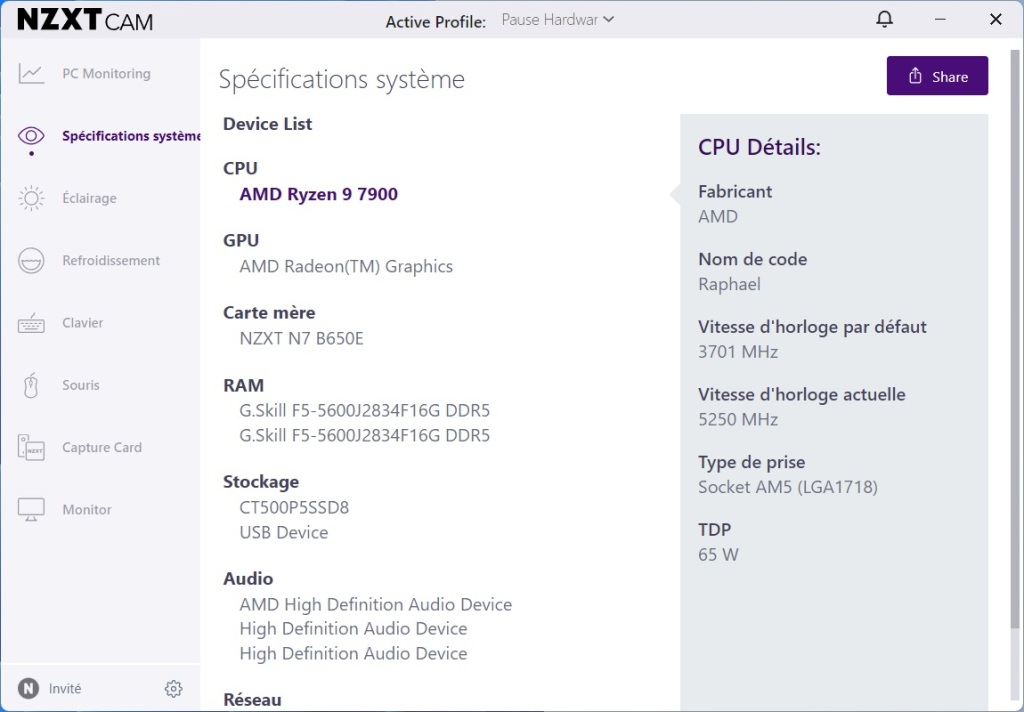
Task: Expand the Pause Hardwar profile selector
Action: click(x=550, y=19)
